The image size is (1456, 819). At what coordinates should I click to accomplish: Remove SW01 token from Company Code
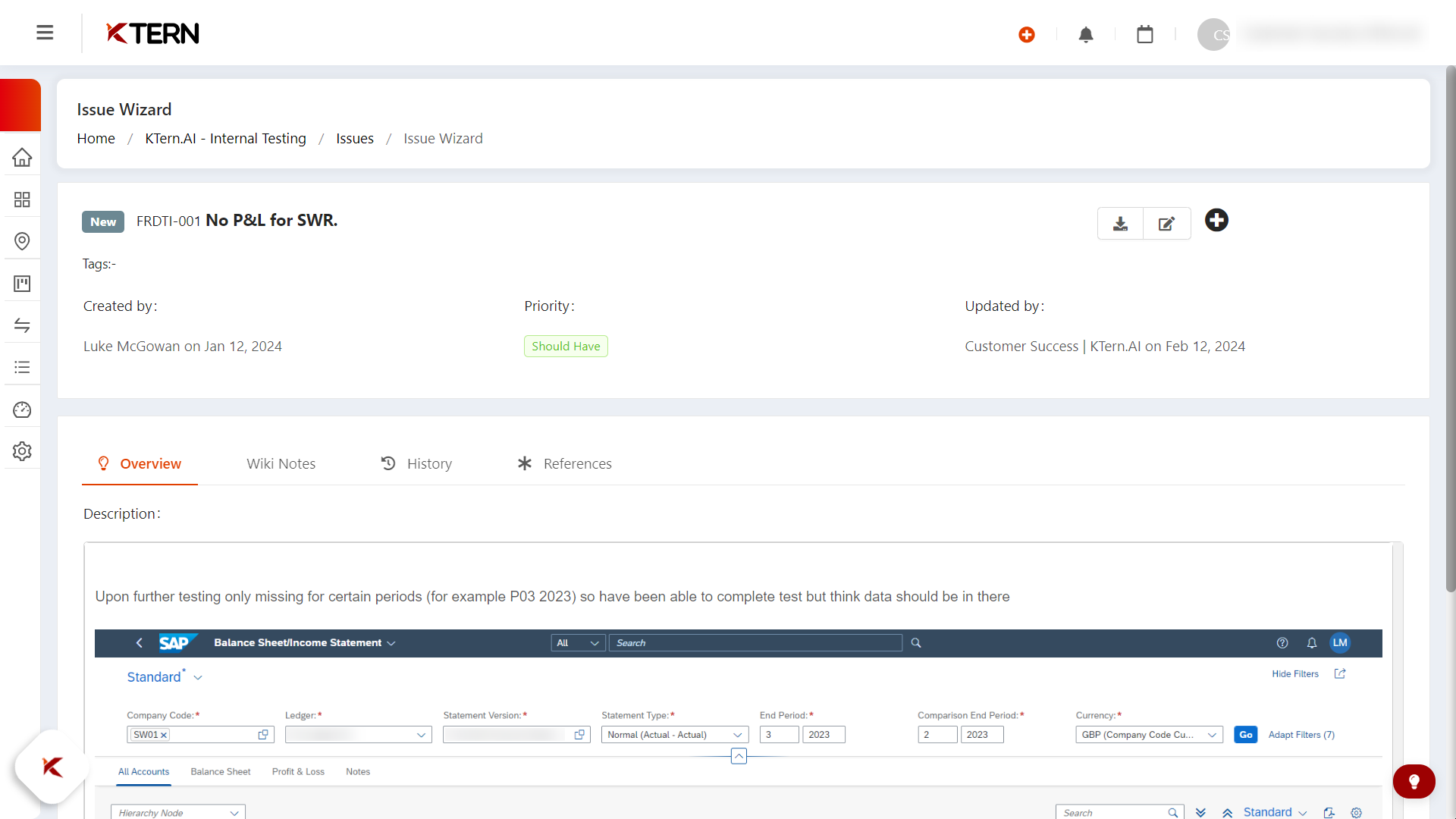coord(164,735)
